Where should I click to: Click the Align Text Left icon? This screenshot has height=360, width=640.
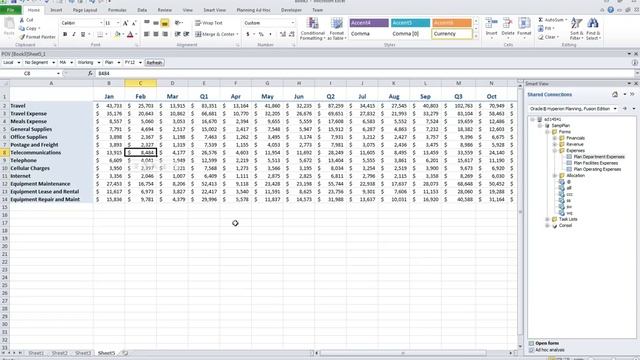coord(147,34)
